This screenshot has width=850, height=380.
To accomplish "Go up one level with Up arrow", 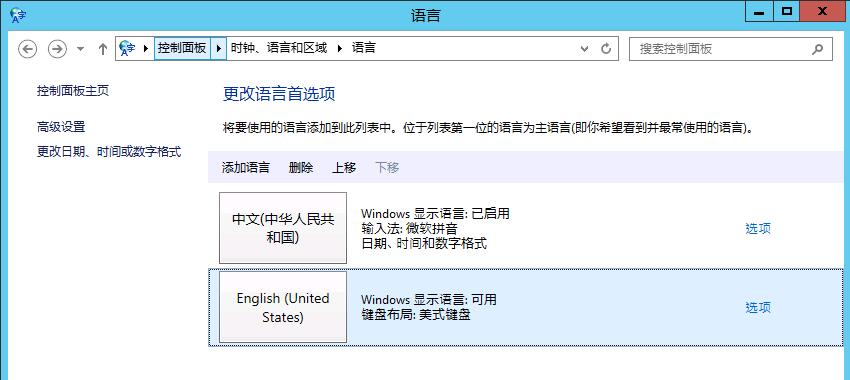I will point(103,49).
